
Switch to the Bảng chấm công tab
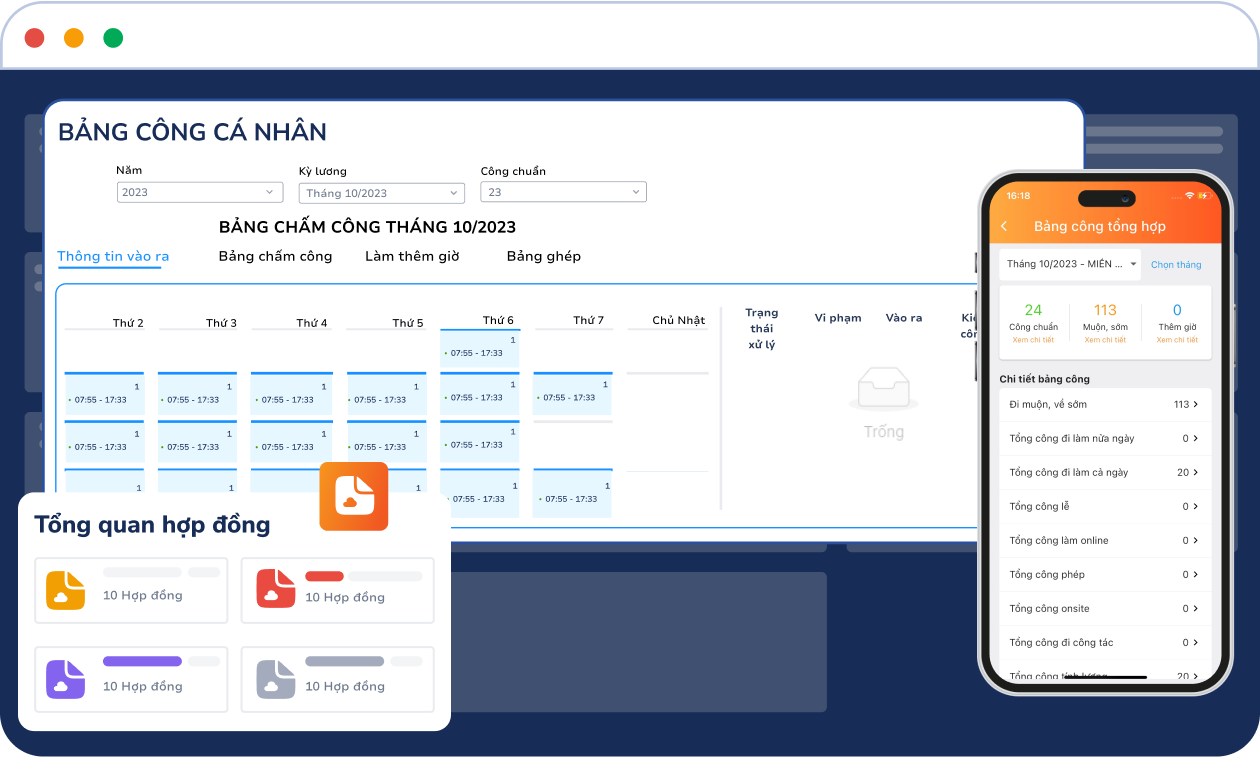click(275, 256)
